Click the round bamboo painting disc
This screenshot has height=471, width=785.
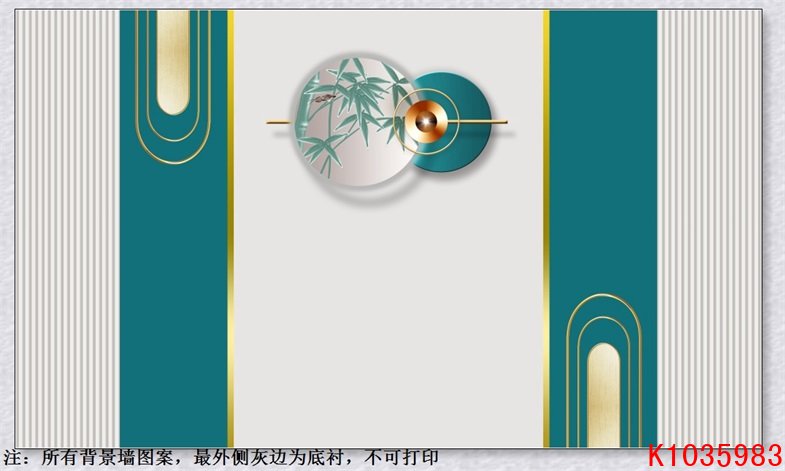click(356, 122)
